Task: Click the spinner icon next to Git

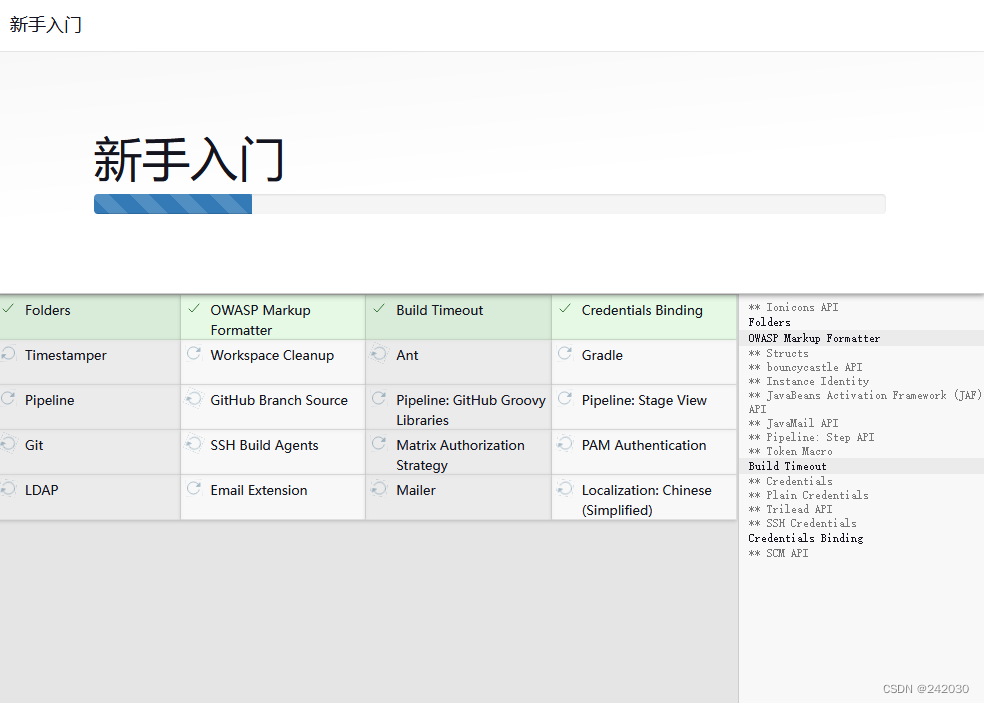Action: point(8,444)
